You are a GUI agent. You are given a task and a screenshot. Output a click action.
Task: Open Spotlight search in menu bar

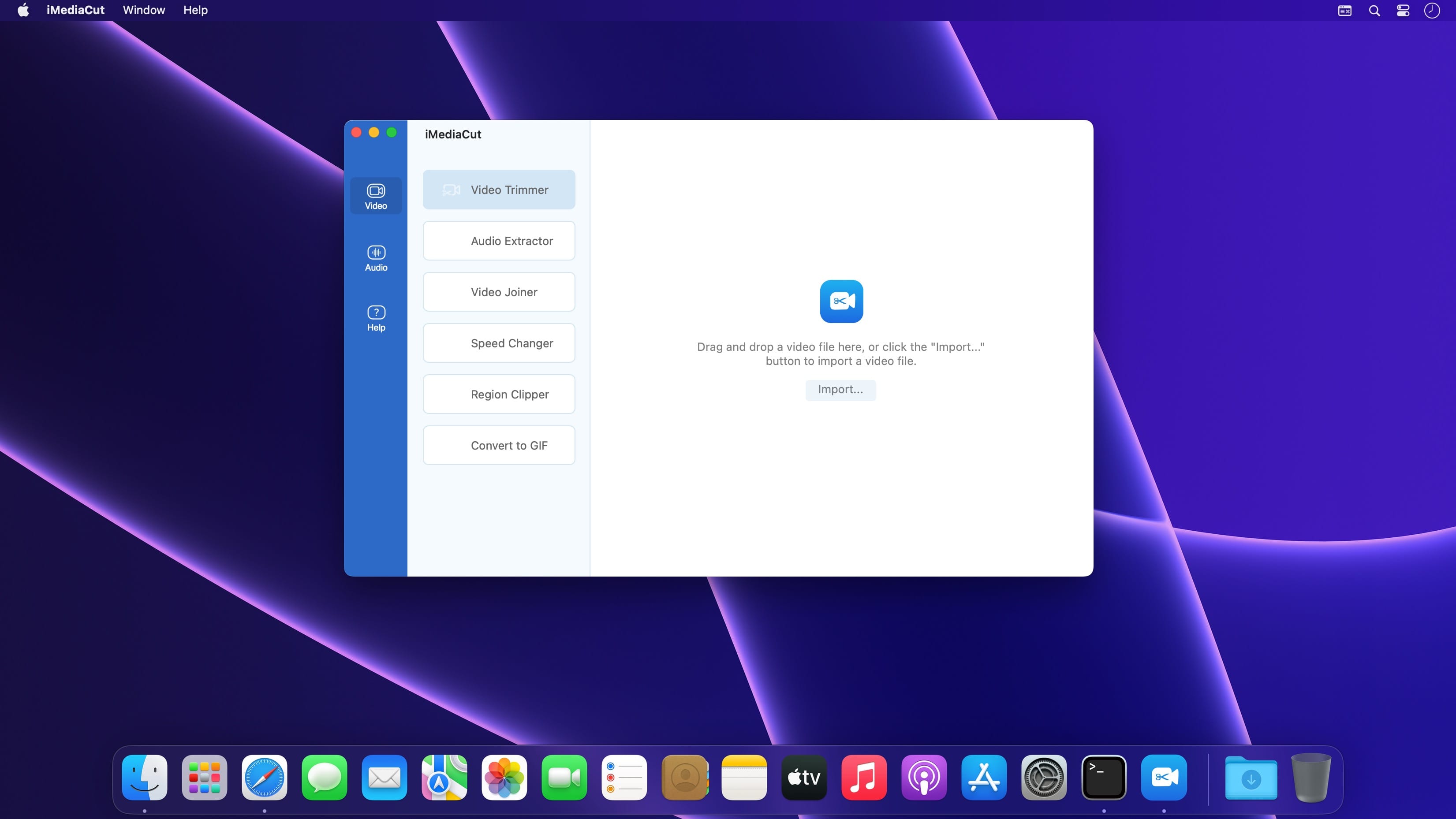pos(1374,10)
